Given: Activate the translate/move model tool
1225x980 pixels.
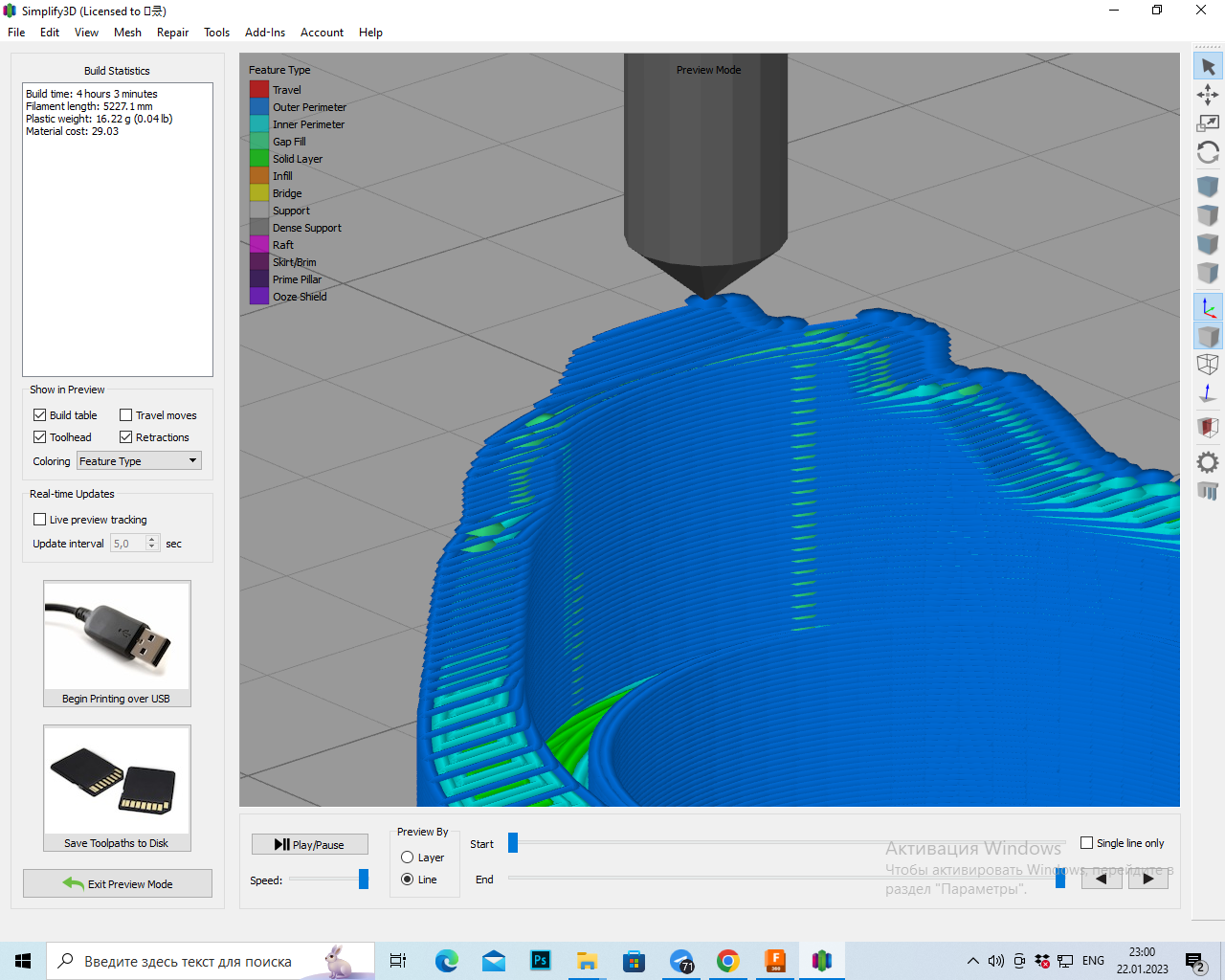Looking at the screenshot, I should (x=1208, y=95).
